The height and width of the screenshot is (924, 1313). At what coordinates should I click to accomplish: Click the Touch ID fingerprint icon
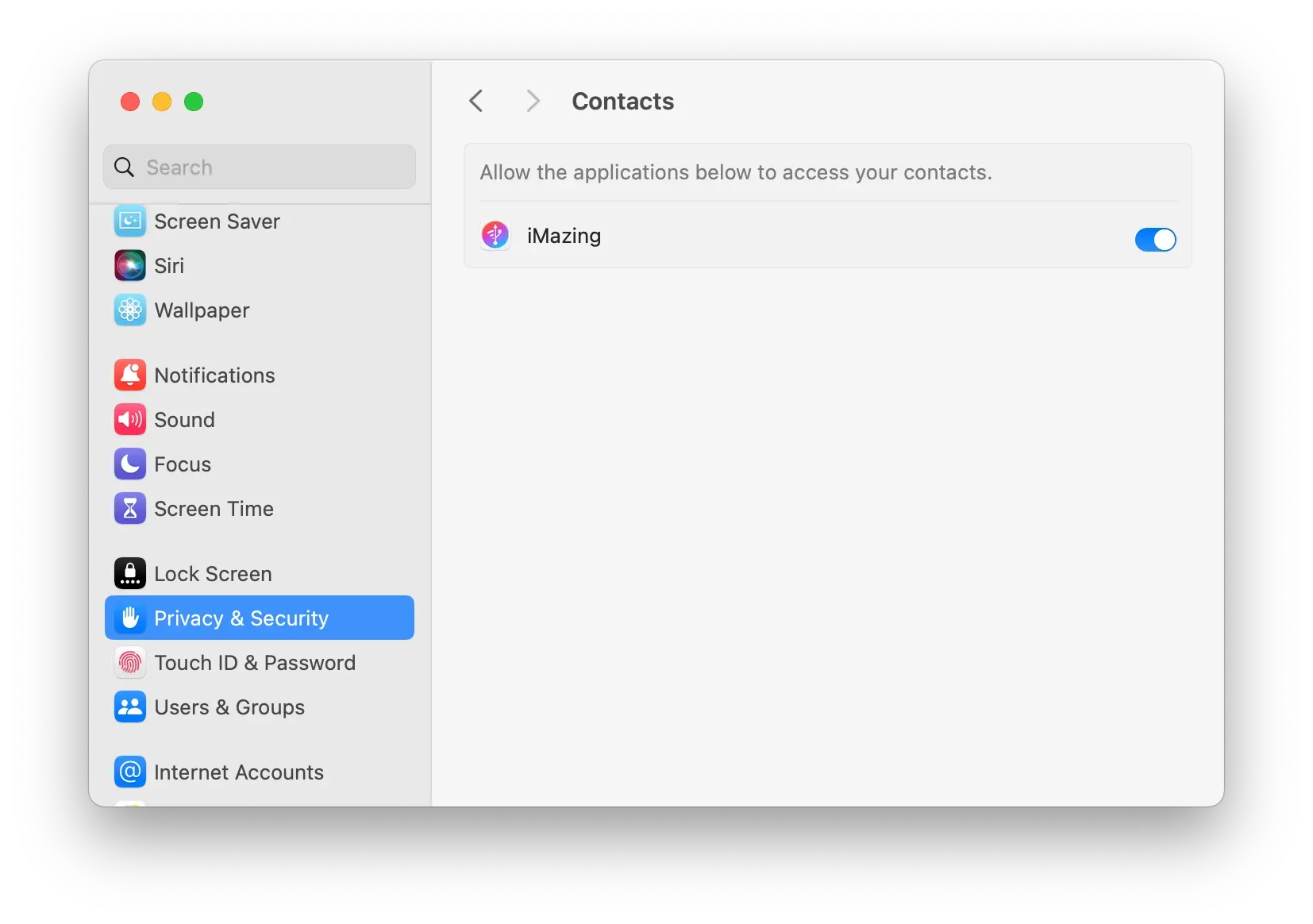pos(130,663)
